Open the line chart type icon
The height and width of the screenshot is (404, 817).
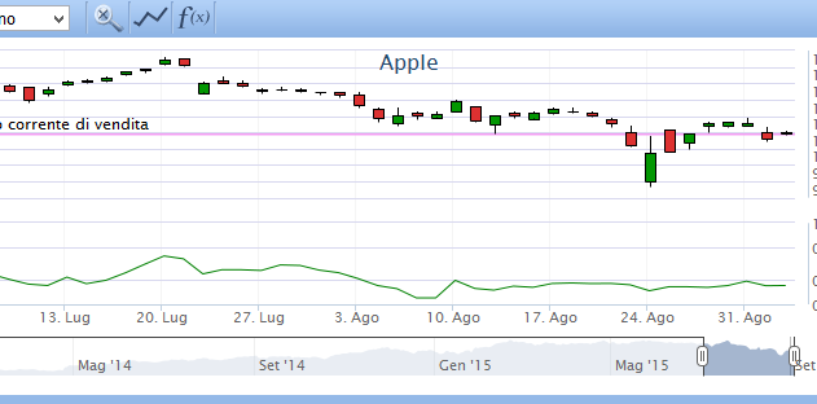(x=151, y=18)
